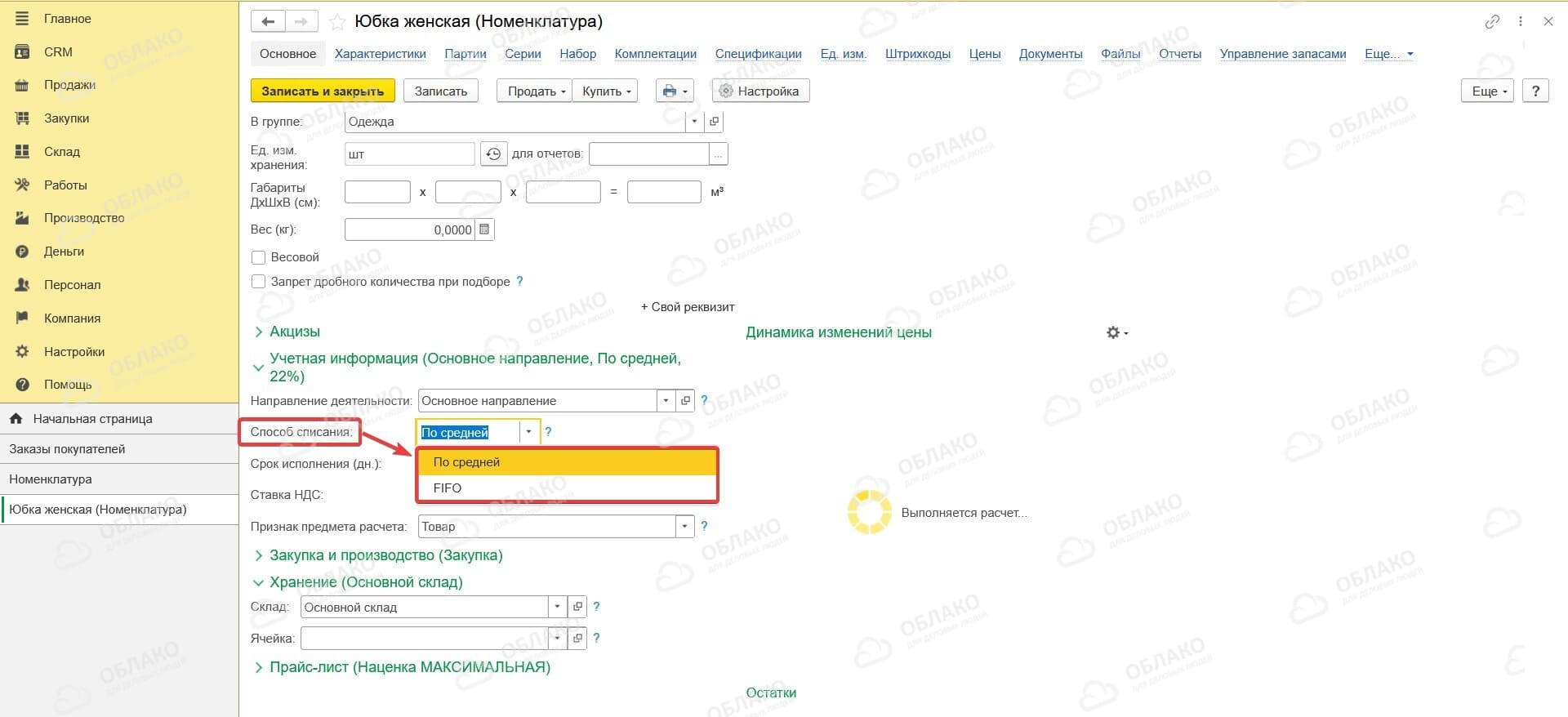Open Деньги sidebar section

[64, 252]
